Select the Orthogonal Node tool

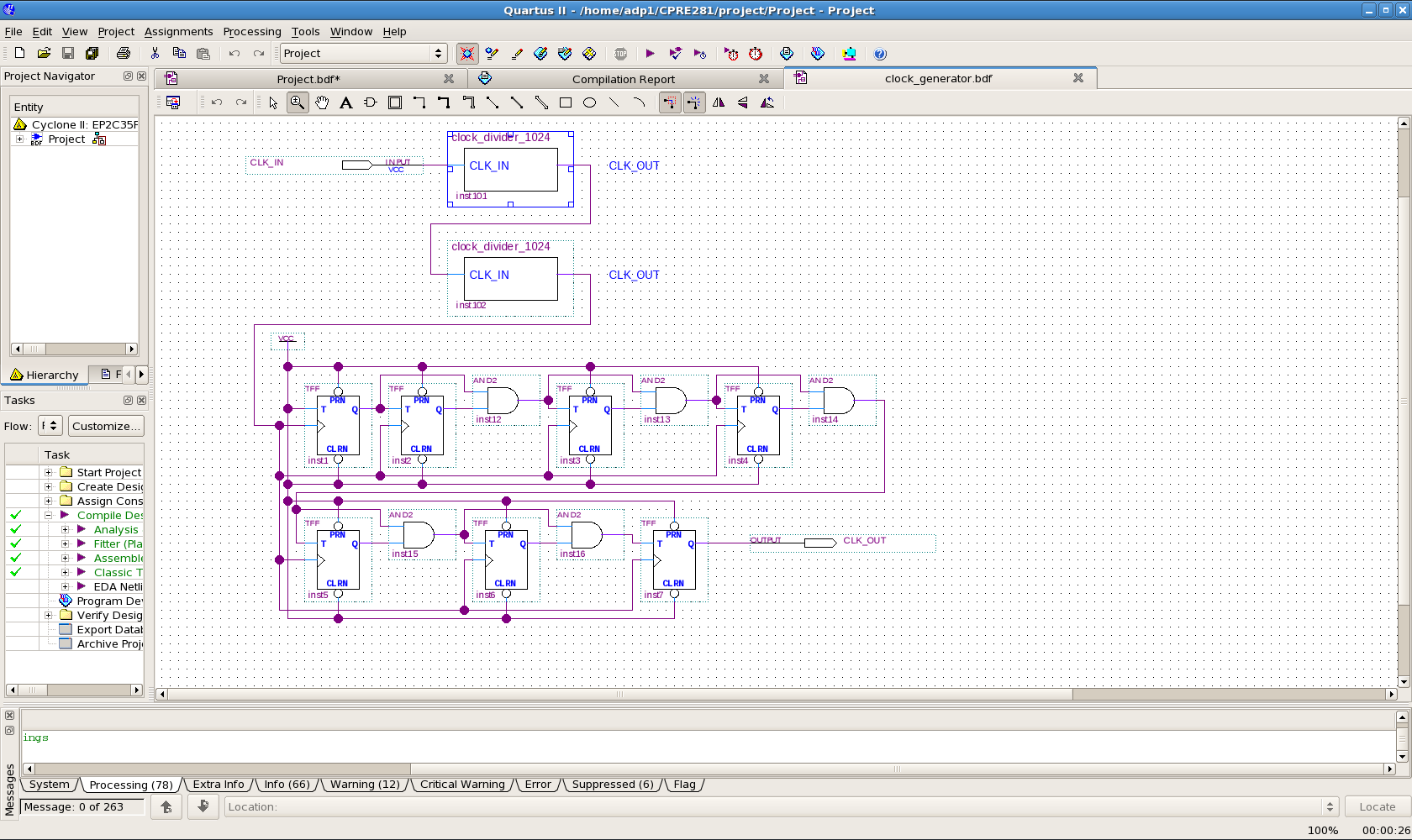419,102
